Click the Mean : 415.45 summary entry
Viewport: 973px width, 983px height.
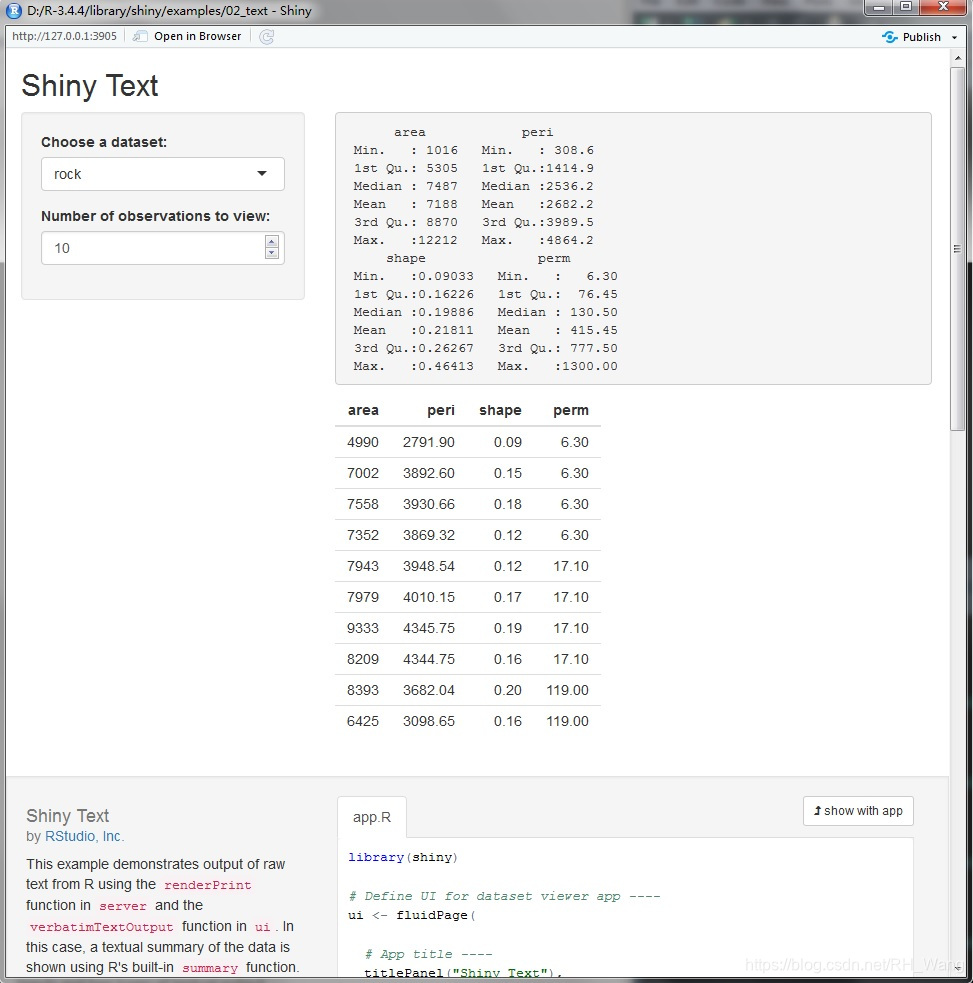[x=557, y=330]
